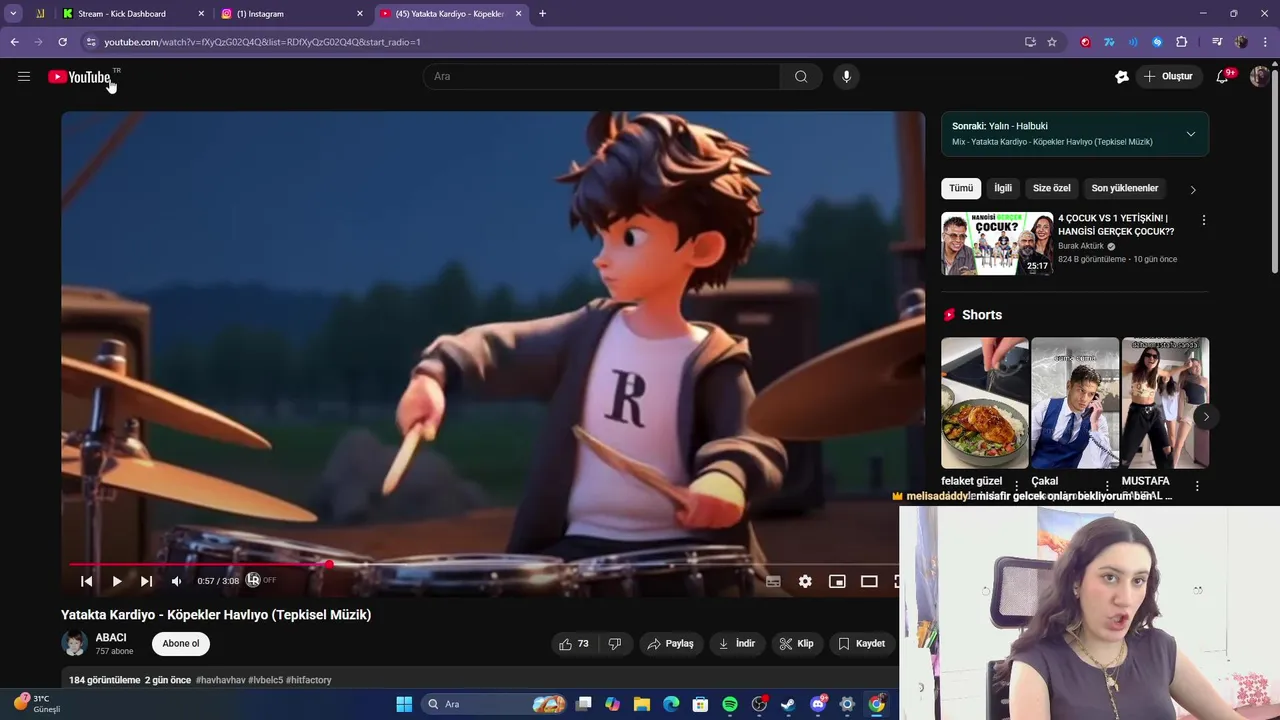Screen dimensions: 1280x720
Task: Open the felaket güzel short
Action: pyautogui.click(x=984, y=403)
